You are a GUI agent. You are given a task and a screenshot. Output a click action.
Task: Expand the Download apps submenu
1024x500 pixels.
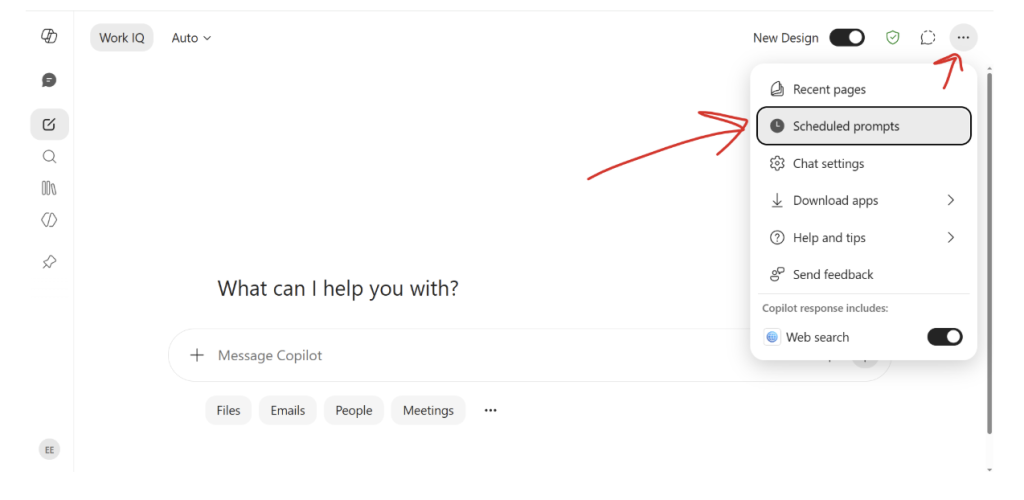(x=863, y=200)
